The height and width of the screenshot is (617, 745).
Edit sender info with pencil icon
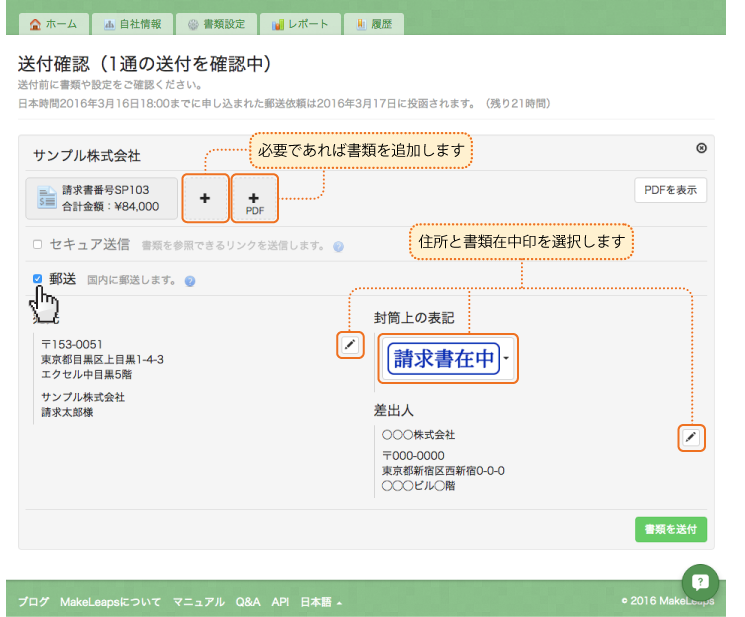pyautogui.click(x=691, y=437)
